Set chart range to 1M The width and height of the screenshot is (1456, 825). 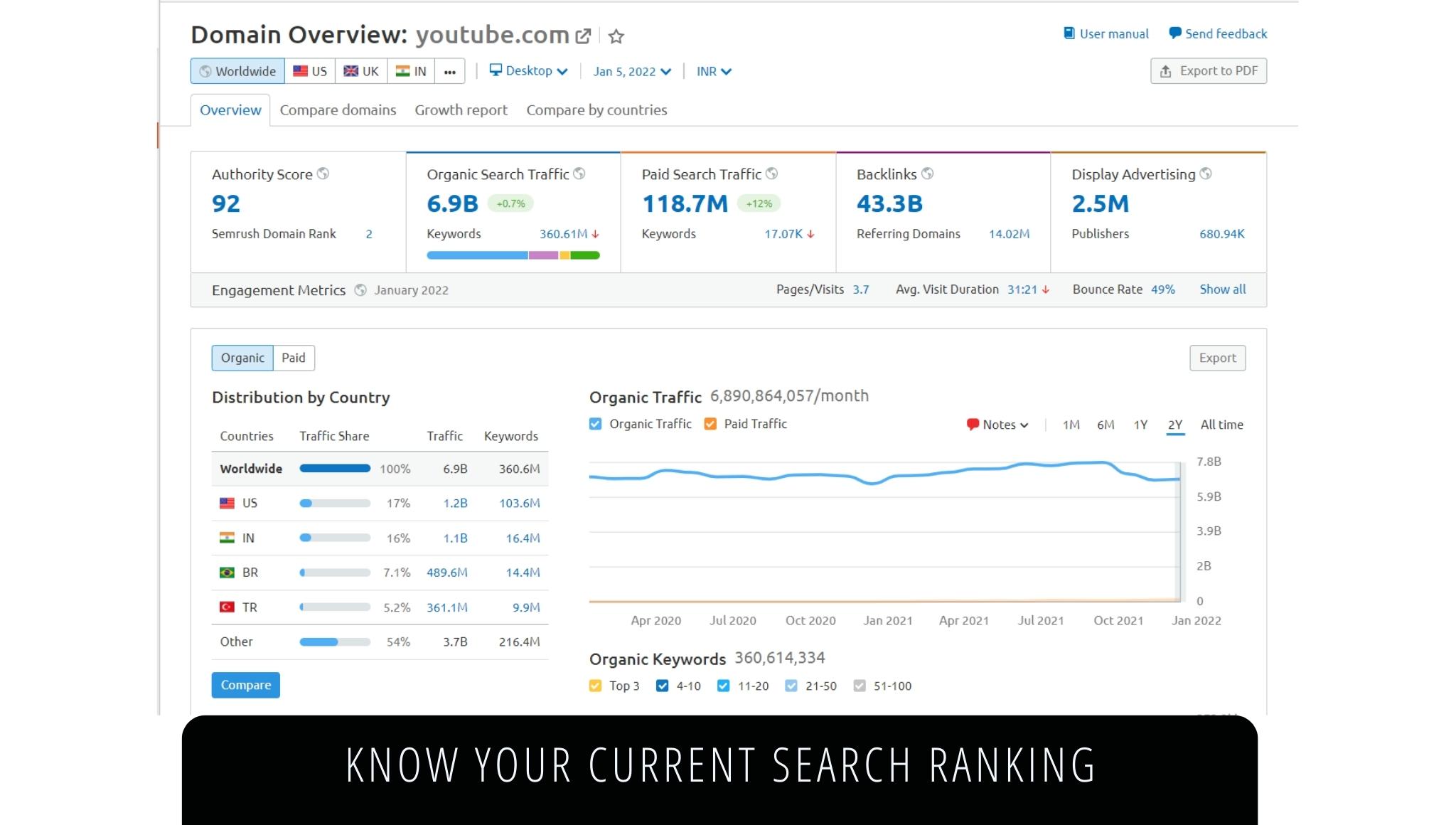(1071, 425)
